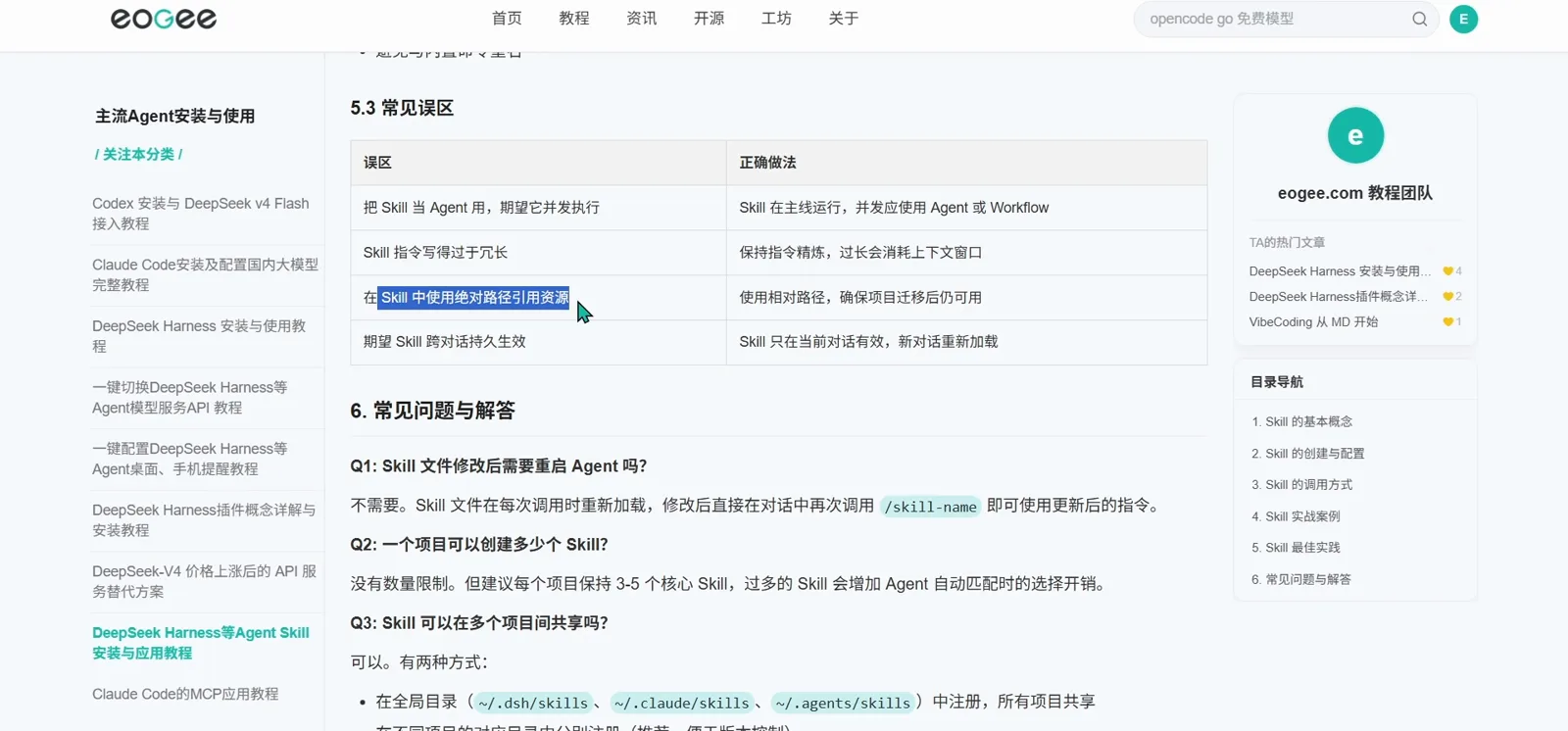Click the ~/.agents/skills inline code
Viewport: 1568px width, 731px height.
(843, 703)
